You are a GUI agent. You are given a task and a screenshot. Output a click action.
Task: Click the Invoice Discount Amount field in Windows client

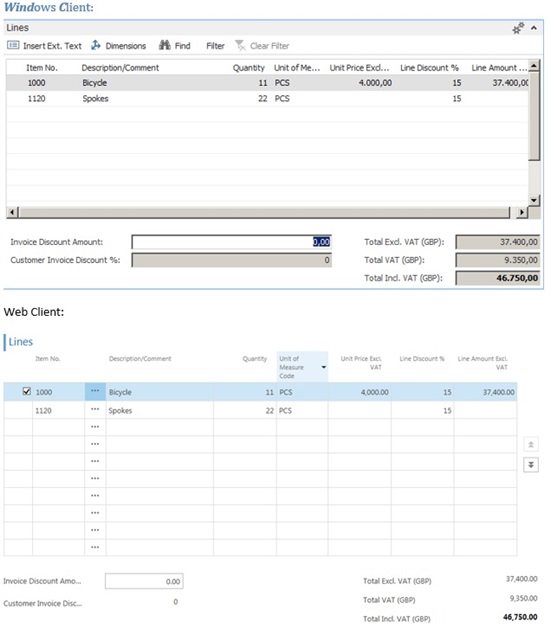tap(231, 242)
